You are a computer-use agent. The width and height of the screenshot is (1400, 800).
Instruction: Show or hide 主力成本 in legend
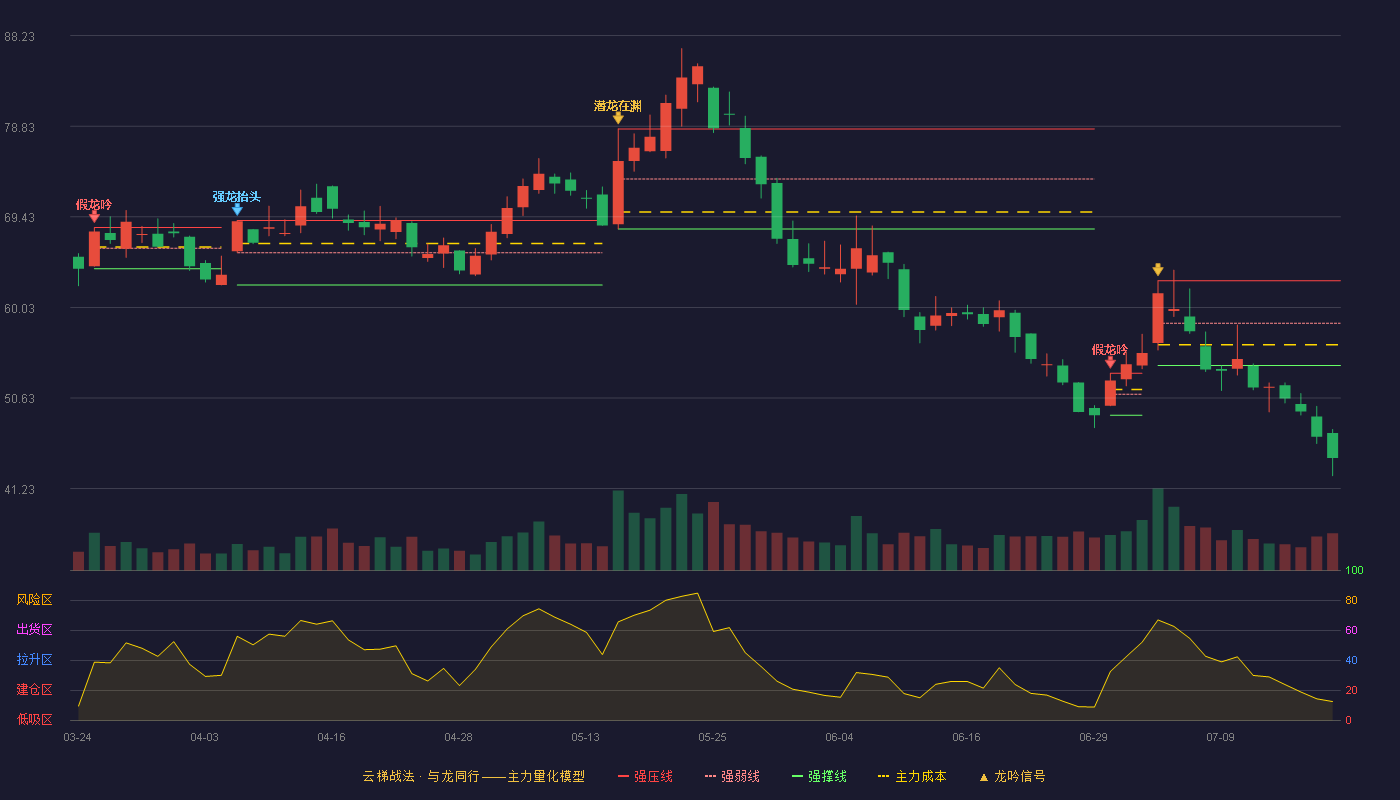(x=912, y=776)
